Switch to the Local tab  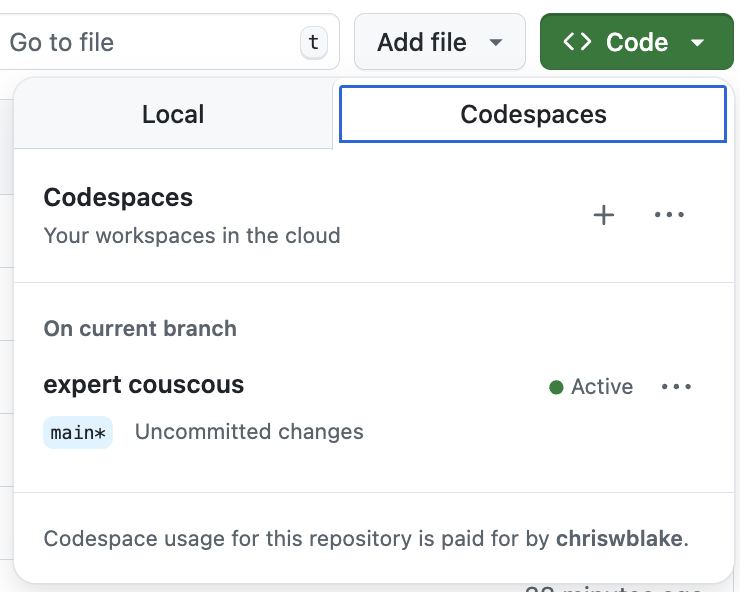click(173, 114)
